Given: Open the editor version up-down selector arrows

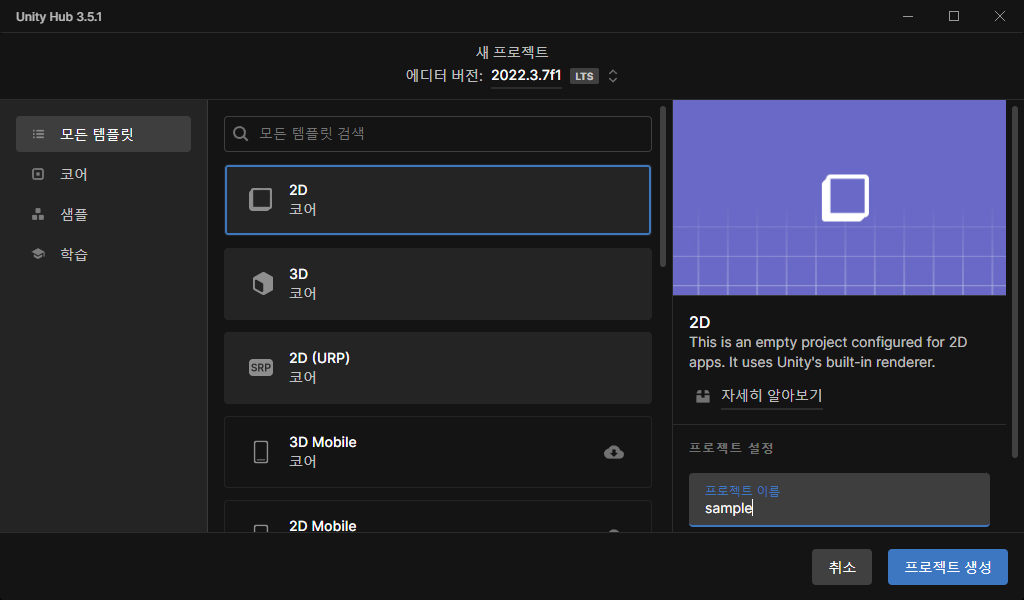Looking at the screenshot, I should tap(613, 76).
